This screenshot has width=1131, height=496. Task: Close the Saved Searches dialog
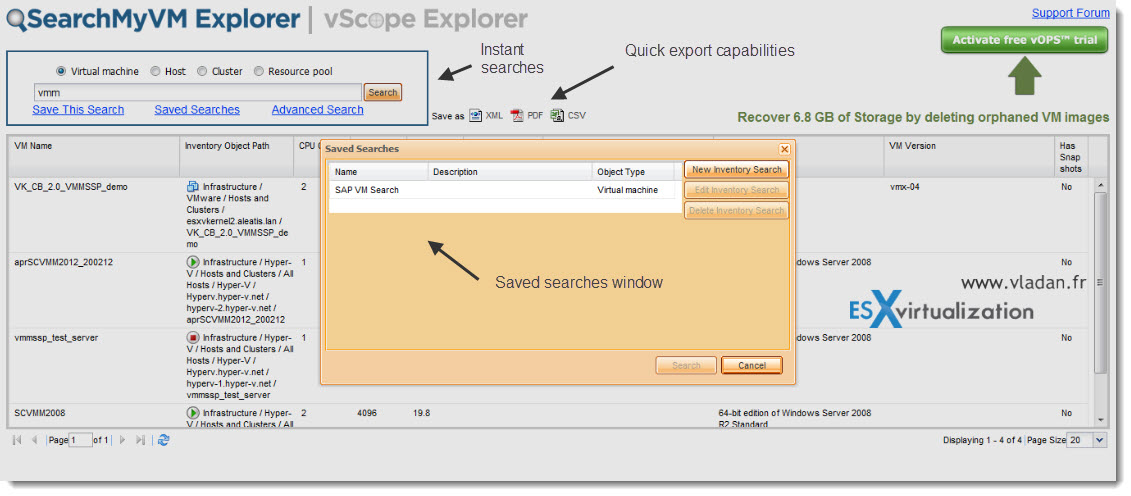785,149
